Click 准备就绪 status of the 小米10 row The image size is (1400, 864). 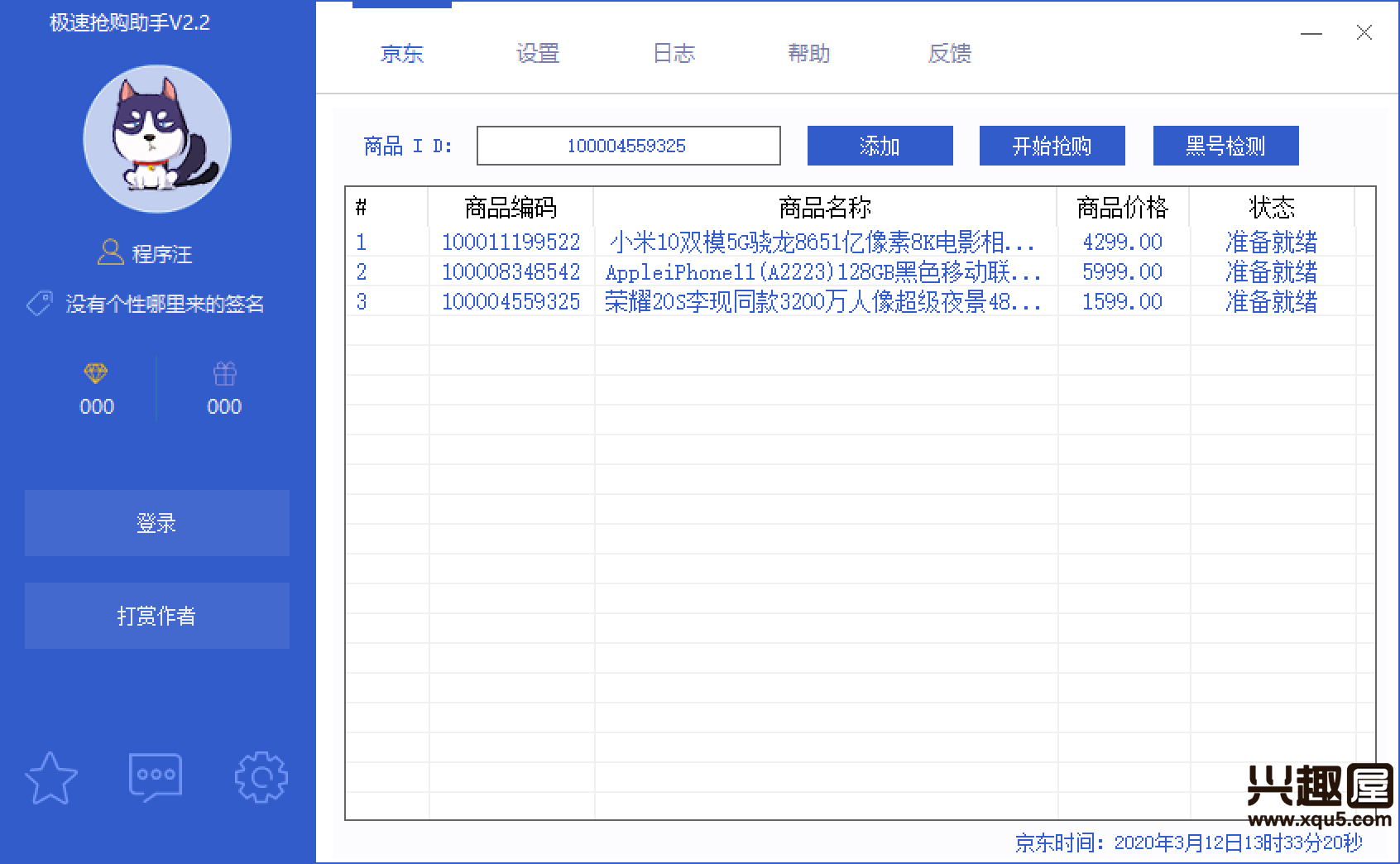[1272, 242]
